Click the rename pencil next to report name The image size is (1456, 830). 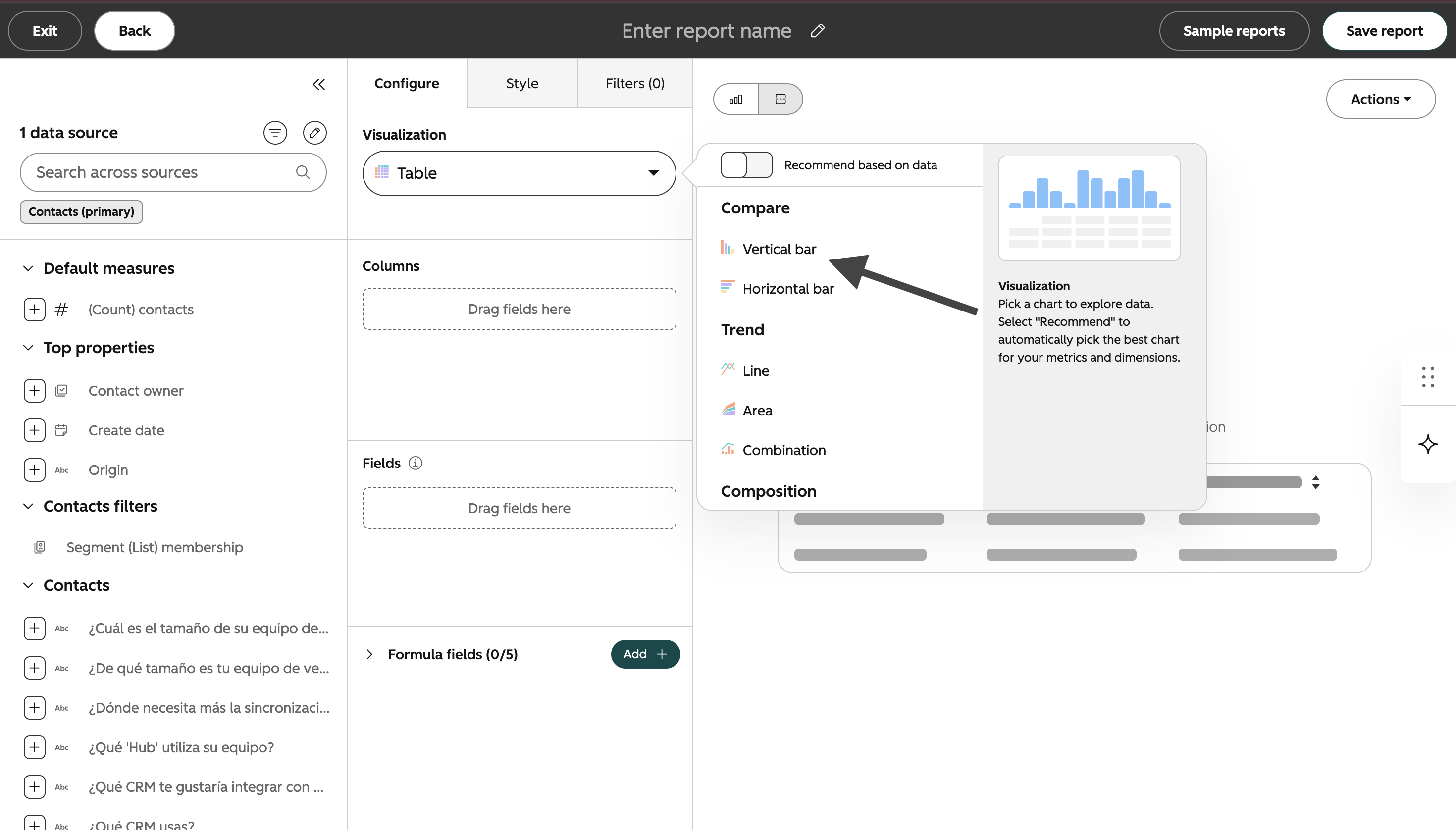[x=818, y=31]
